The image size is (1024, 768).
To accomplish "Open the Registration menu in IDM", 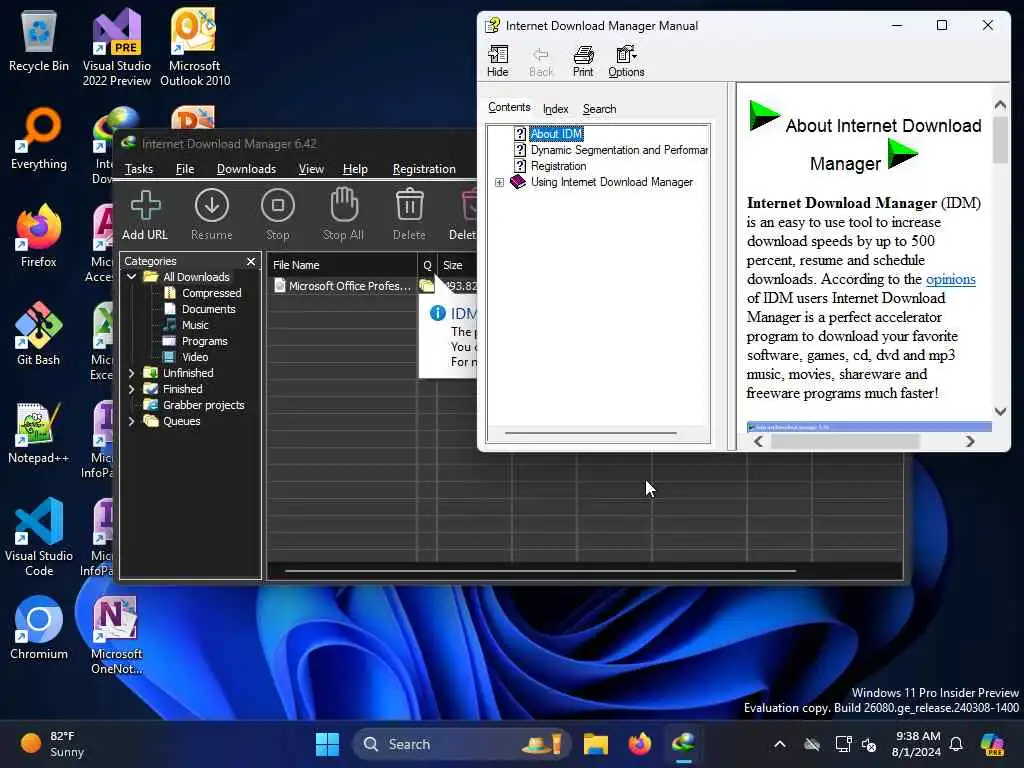I will pos(424,168).
